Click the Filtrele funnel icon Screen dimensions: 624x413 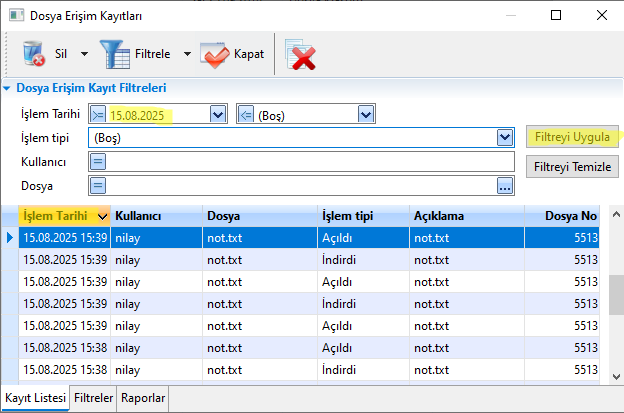pos(114,53)
